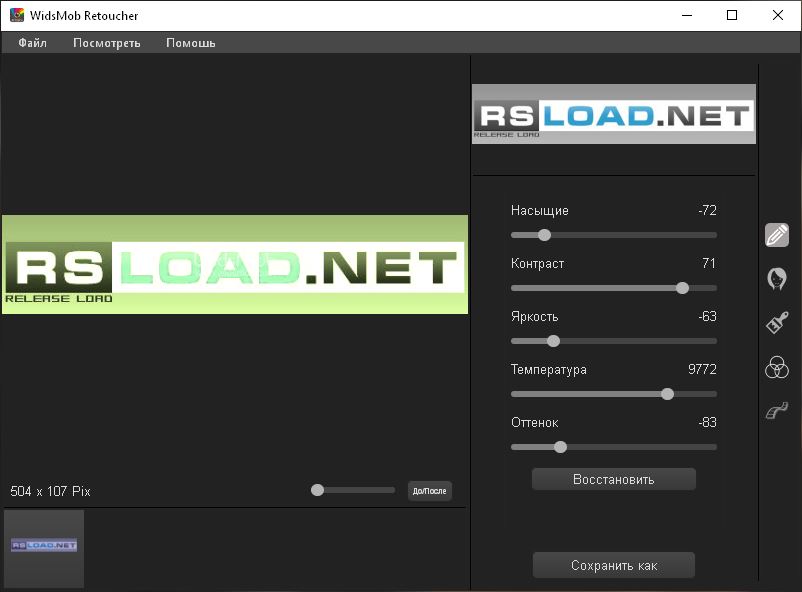
Task: Select the pencil adjust tool icon
Action: click(776, 235)
